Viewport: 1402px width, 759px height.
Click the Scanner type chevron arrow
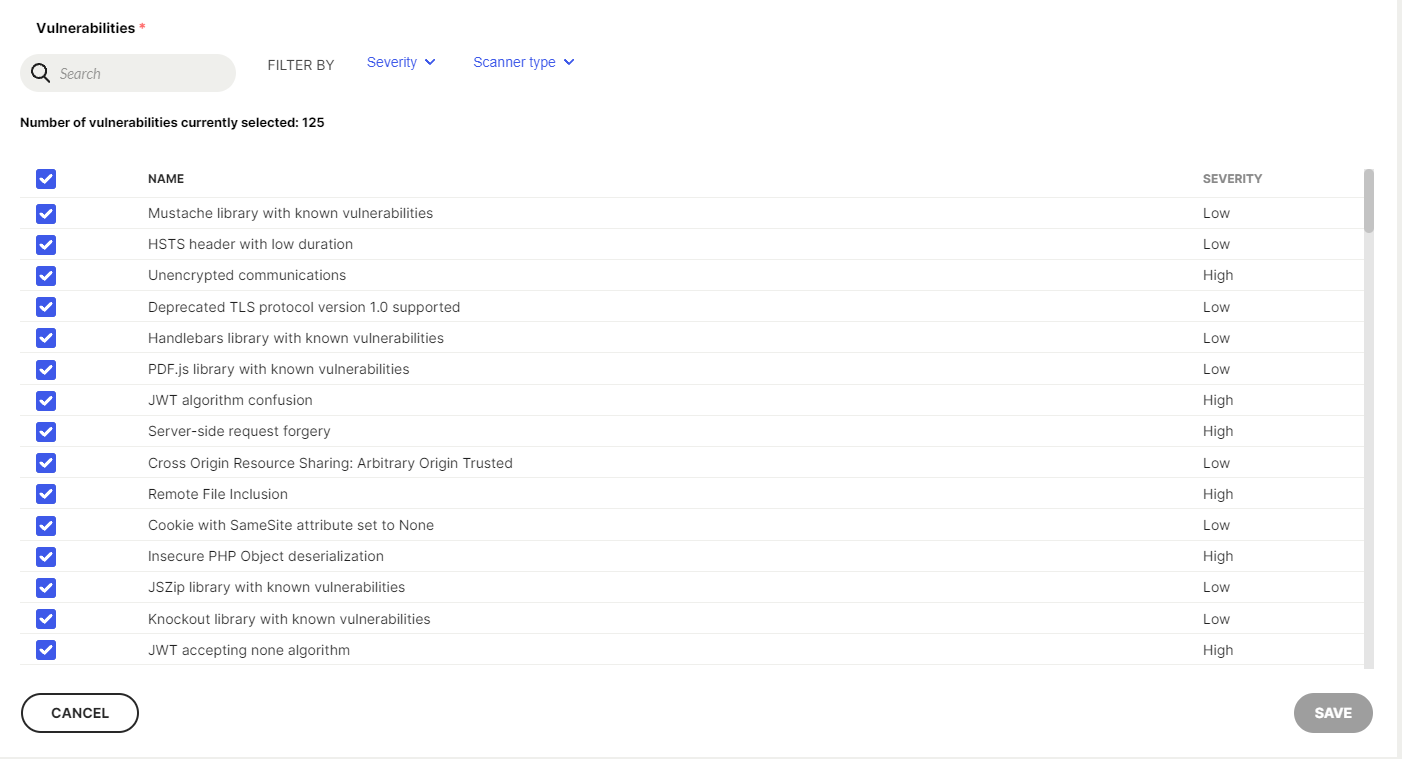point(569,62)
